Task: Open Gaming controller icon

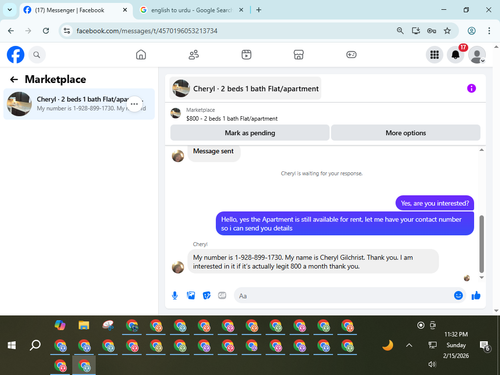Action: point(351,55)
